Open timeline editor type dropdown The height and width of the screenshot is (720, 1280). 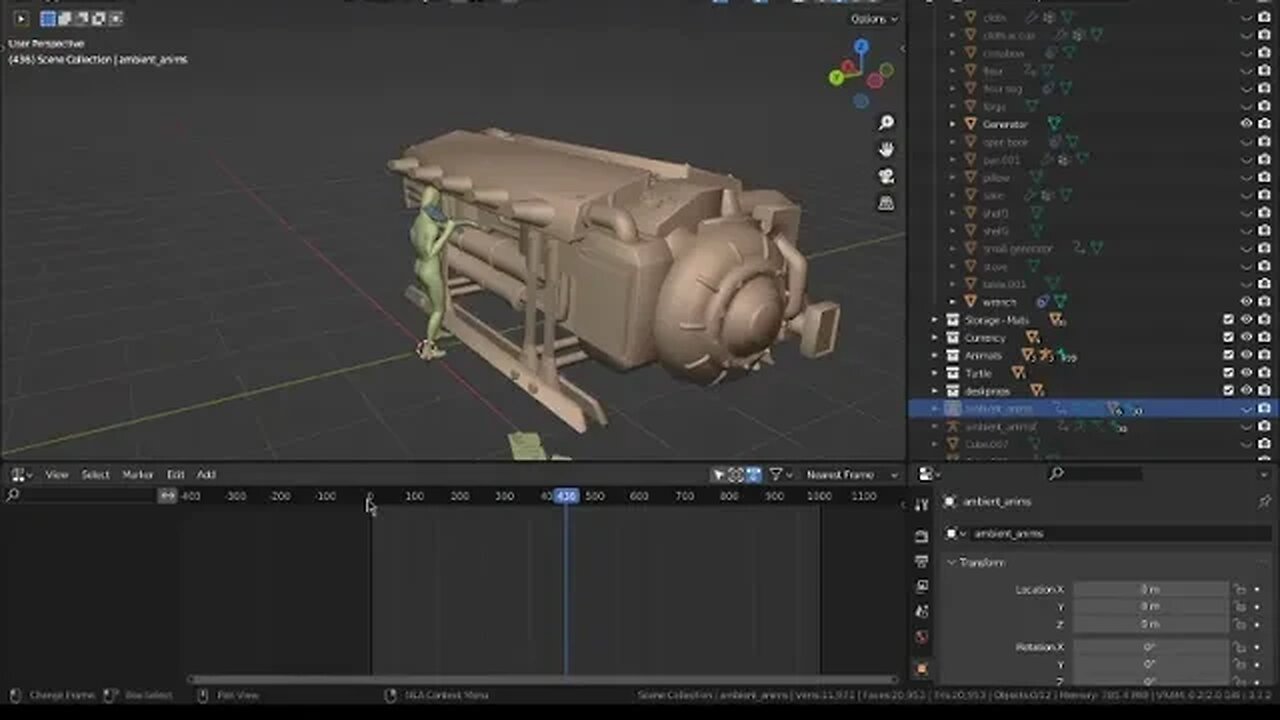pyautogui.click(x=21, y=475)
